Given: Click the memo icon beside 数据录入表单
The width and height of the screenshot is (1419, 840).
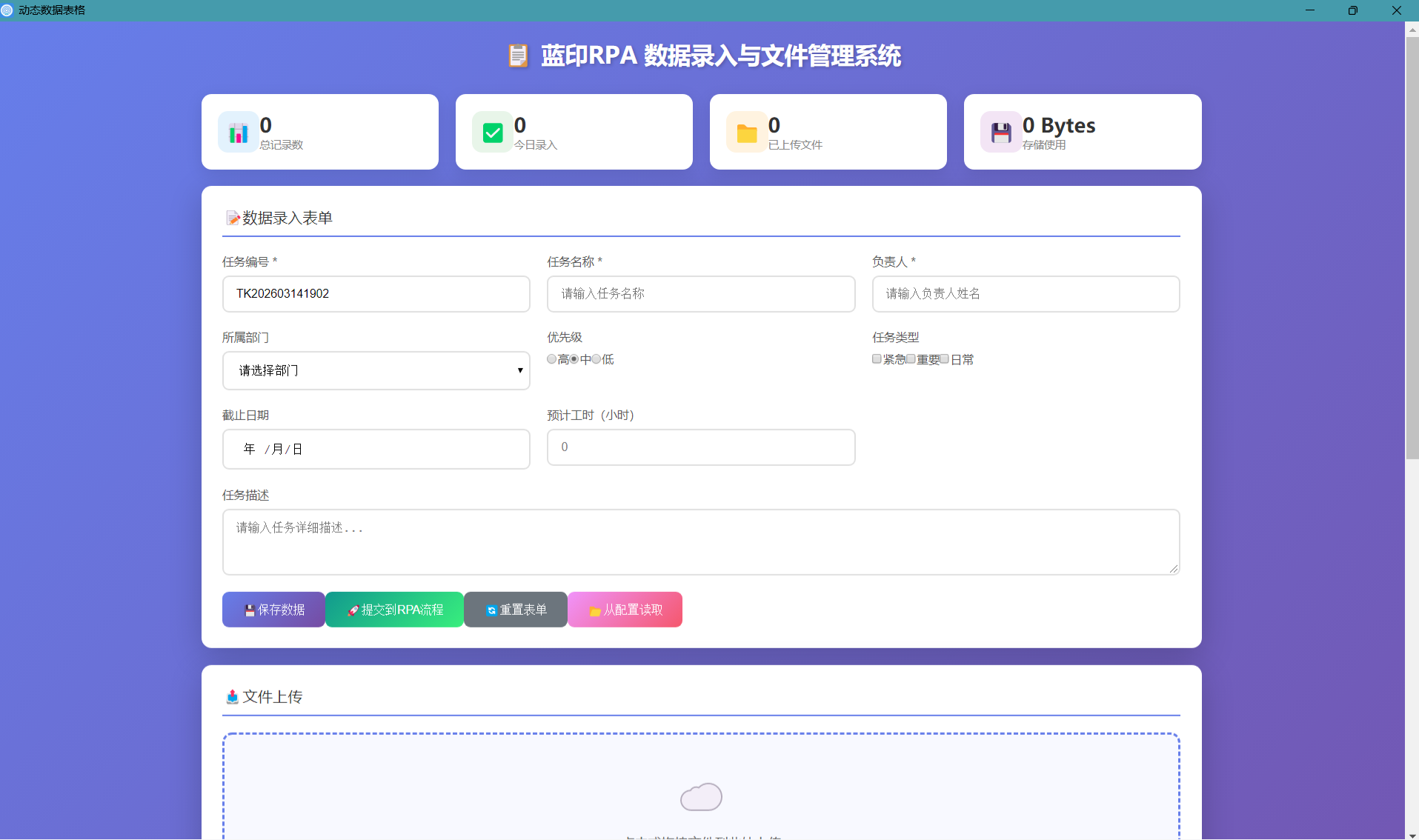Looking at the screenshot, I should (233, 218).
